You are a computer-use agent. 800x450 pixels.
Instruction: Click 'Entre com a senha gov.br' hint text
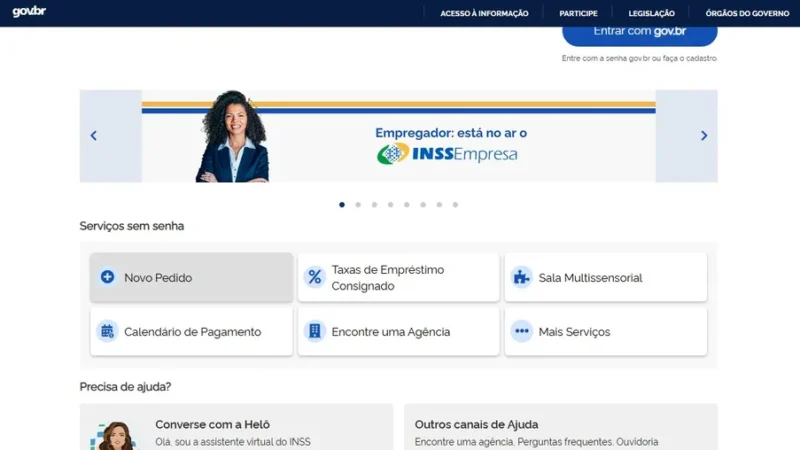[x=639, y=58]
